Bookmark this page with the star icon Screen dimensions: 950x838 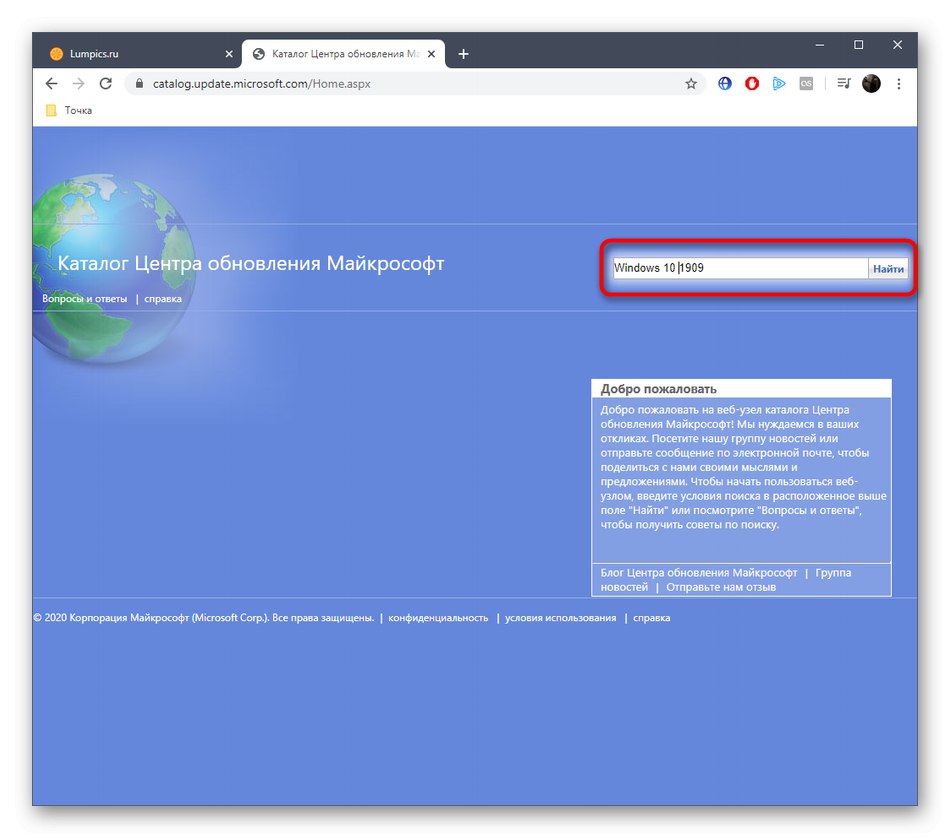[x=691, y=84]
